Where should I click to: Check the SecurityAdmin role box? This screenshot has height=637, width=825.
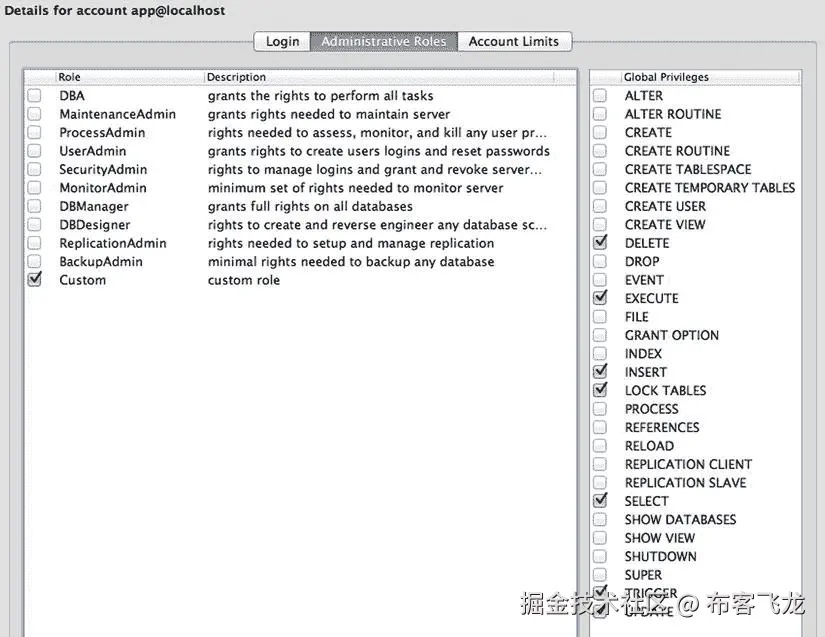point(34,169)
